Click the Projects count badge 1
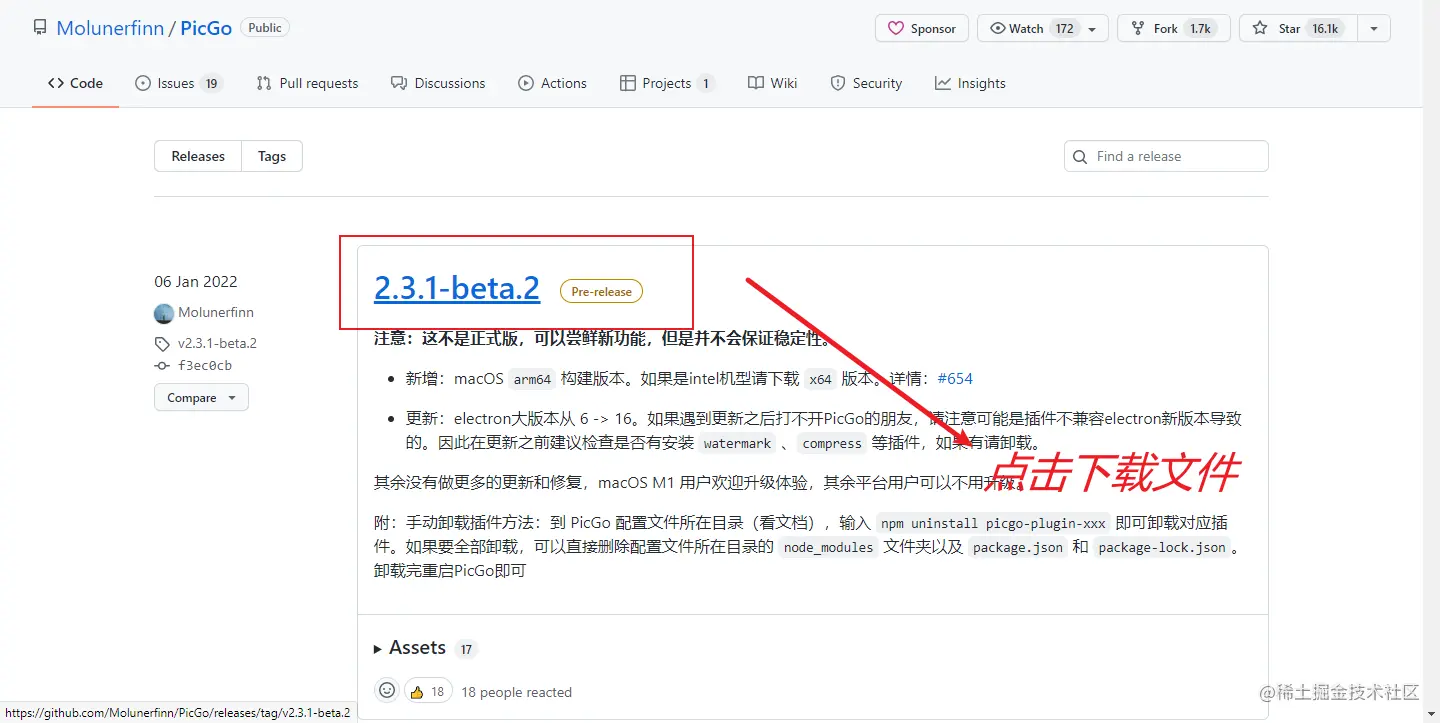 (x=706, y=84)
